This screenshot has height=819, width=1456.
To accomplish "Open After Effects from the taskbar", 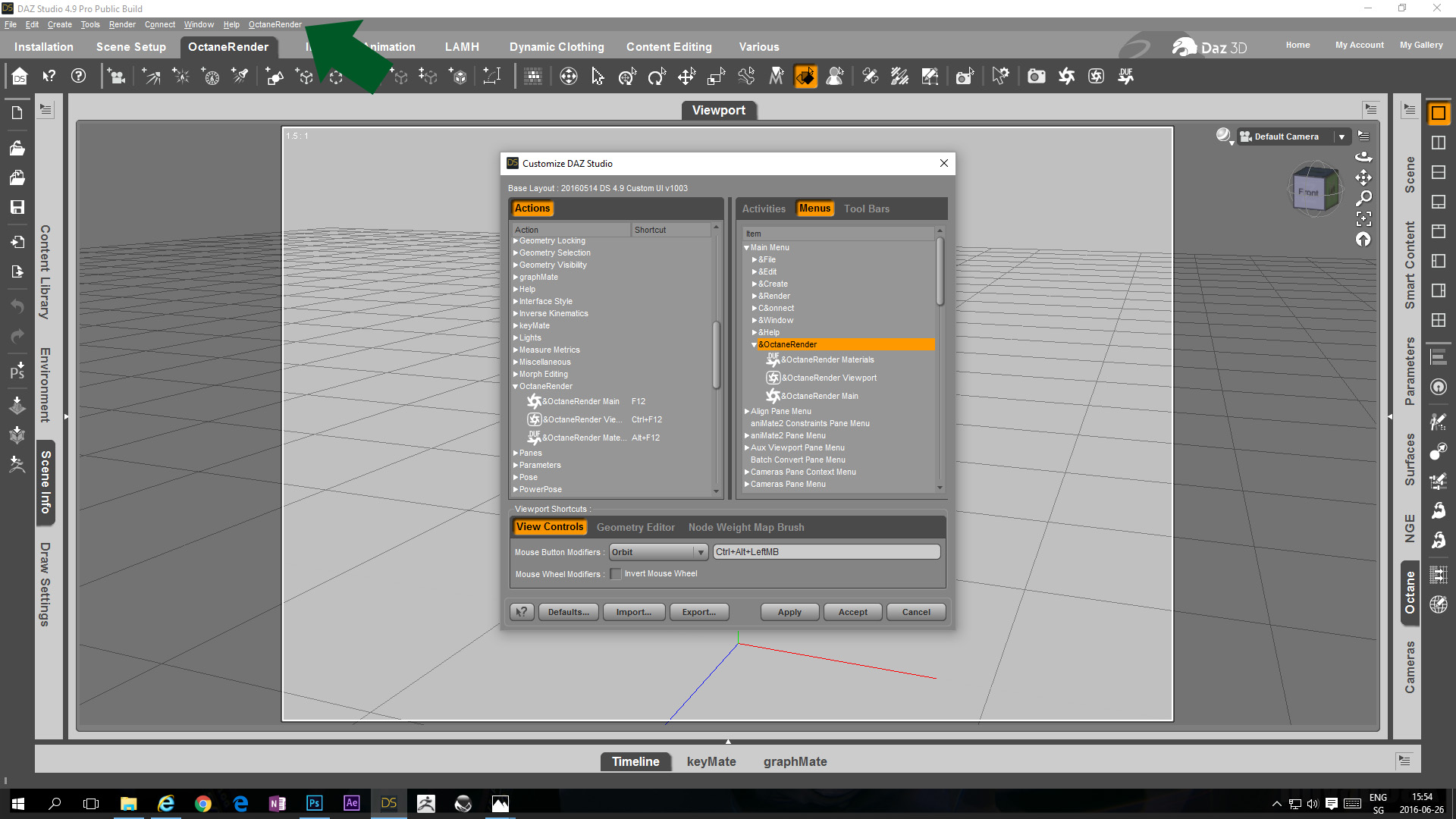I will (x=351, y=803).
